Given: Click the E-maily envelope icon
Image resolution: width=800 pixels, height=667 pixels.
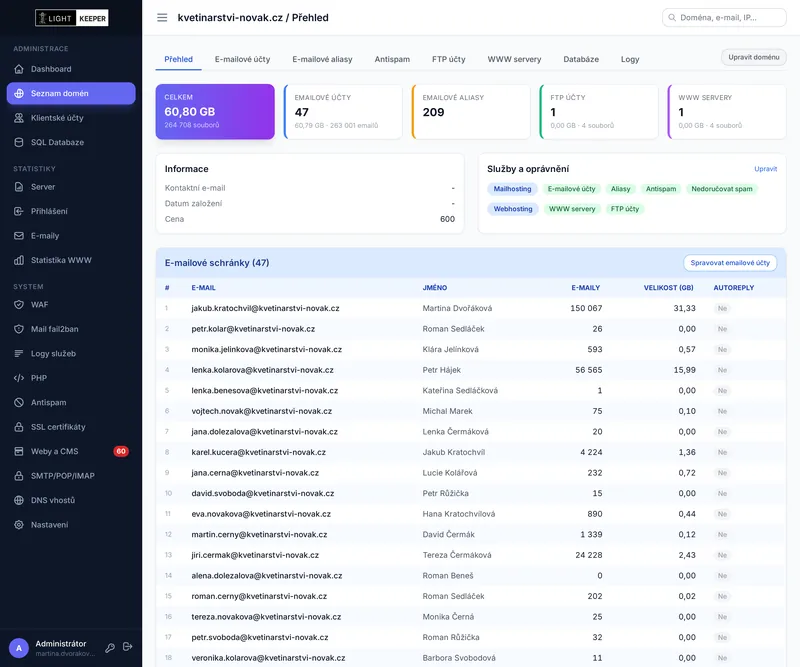Looking at the screenshot, I should (19, 236).
